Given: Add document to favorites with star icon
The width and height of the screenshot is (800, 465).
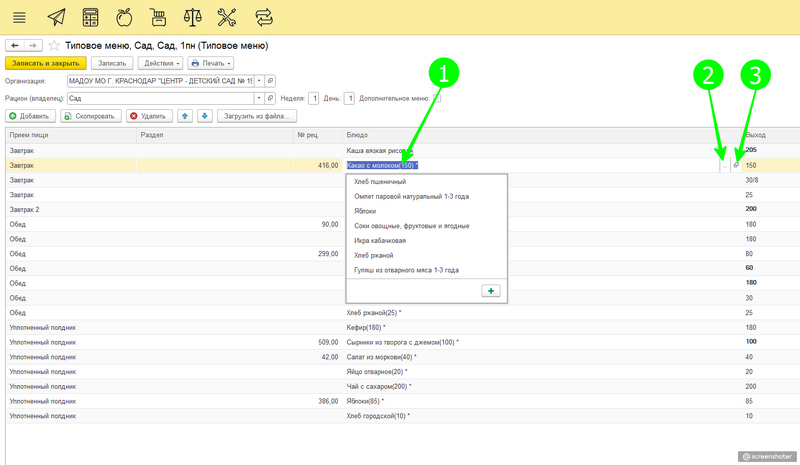Looking at the screenshot, I should [x=54, y=46].
